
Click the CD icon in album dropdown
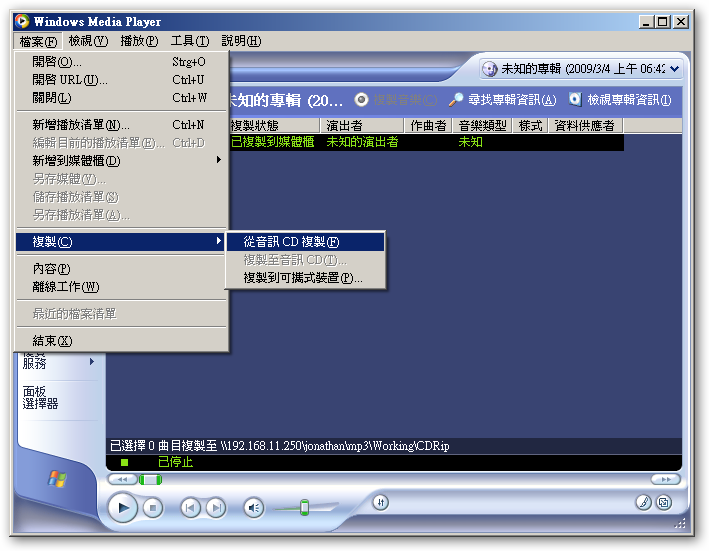pyautogui.click(x=489, y=69)
